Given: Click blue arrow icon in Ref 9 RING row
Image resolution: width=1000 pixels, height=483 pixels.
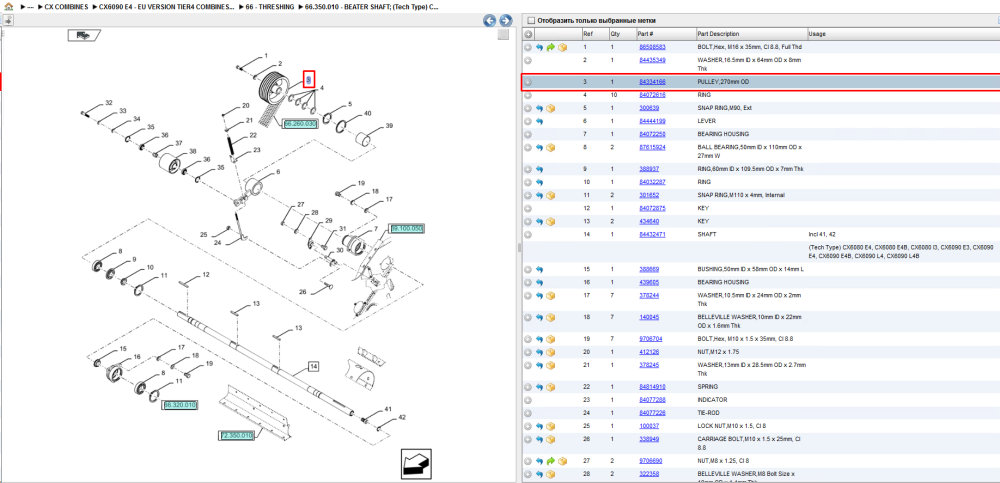Looking at the screenshot, I should (x=540, y=169).
